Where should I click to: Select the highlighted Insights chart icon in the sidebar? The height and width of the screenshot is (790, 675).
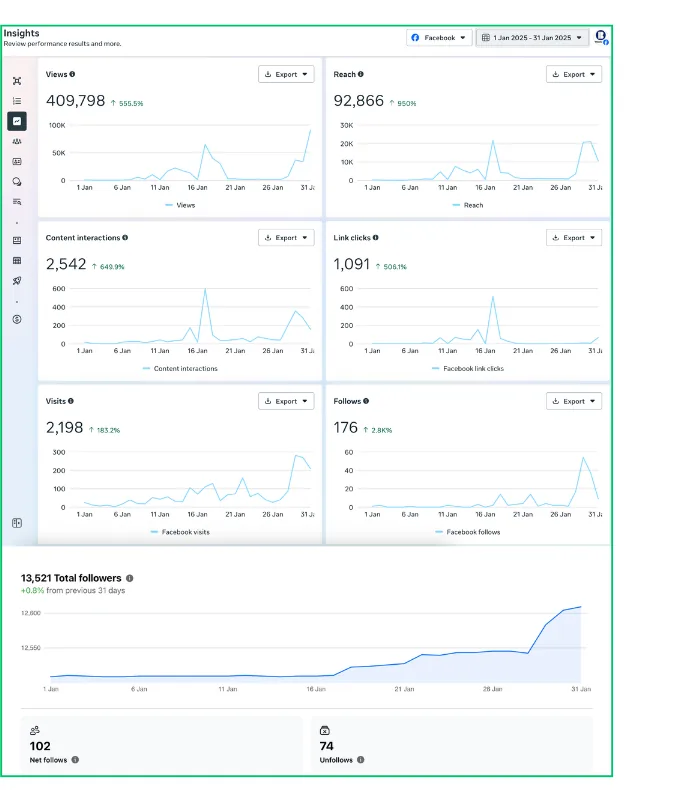pyautogui.click(x=17, y=121)
